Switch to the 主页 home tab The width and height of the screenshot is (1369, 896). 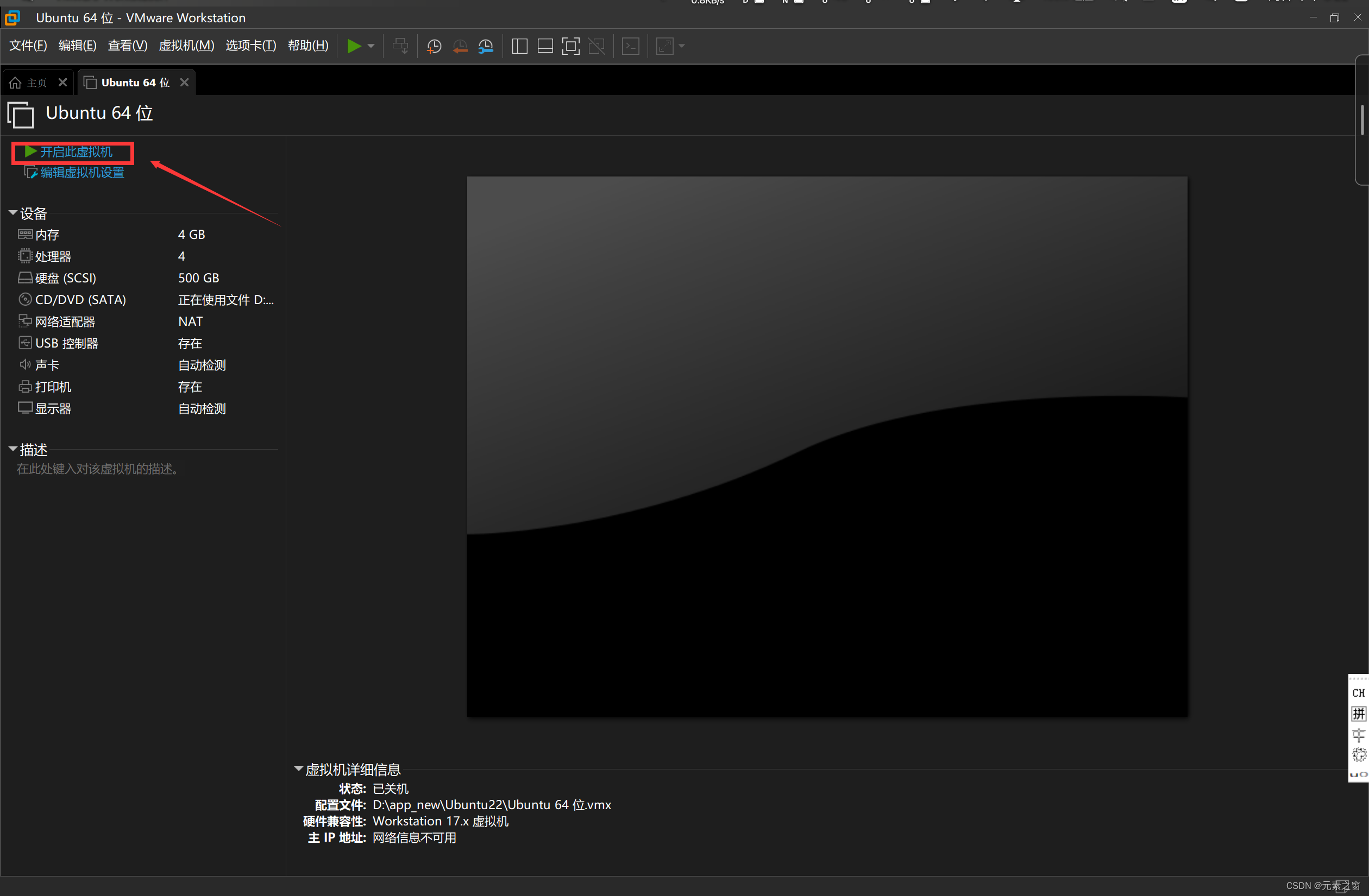30,83
